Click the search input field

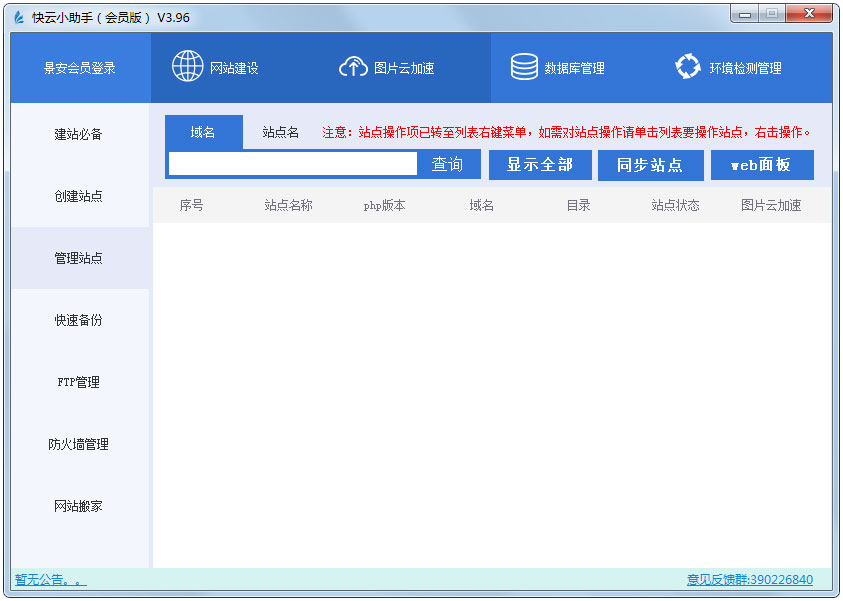click(292, 164)
